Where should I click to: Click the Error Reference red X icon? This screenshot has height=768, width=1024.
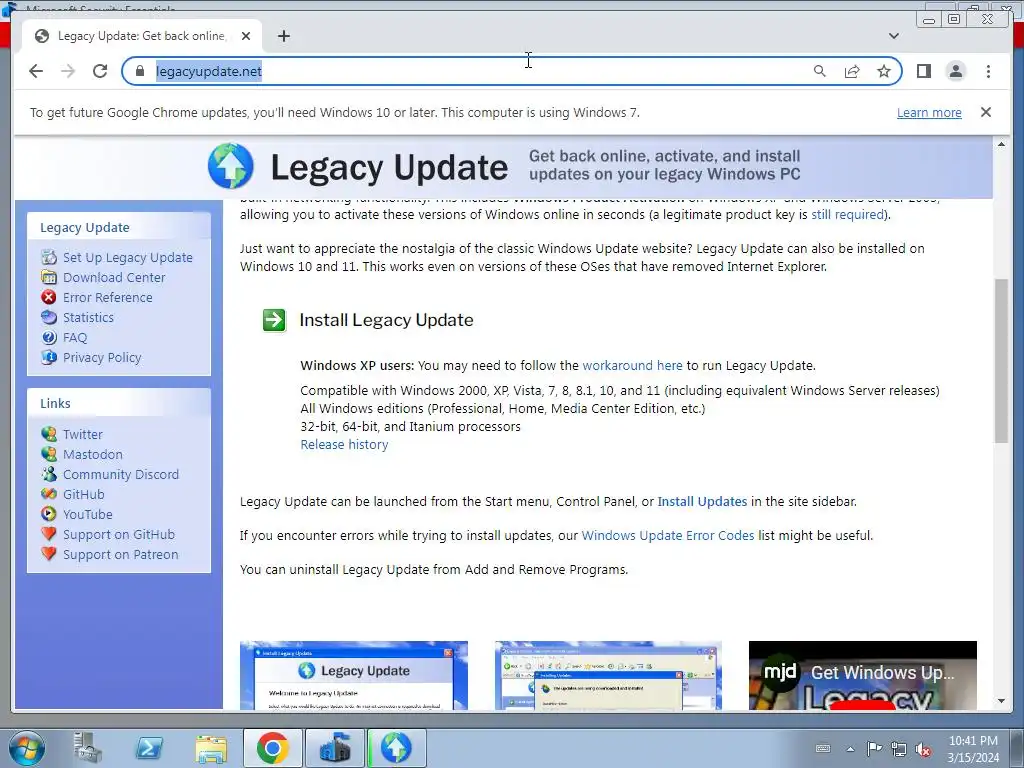49,297
